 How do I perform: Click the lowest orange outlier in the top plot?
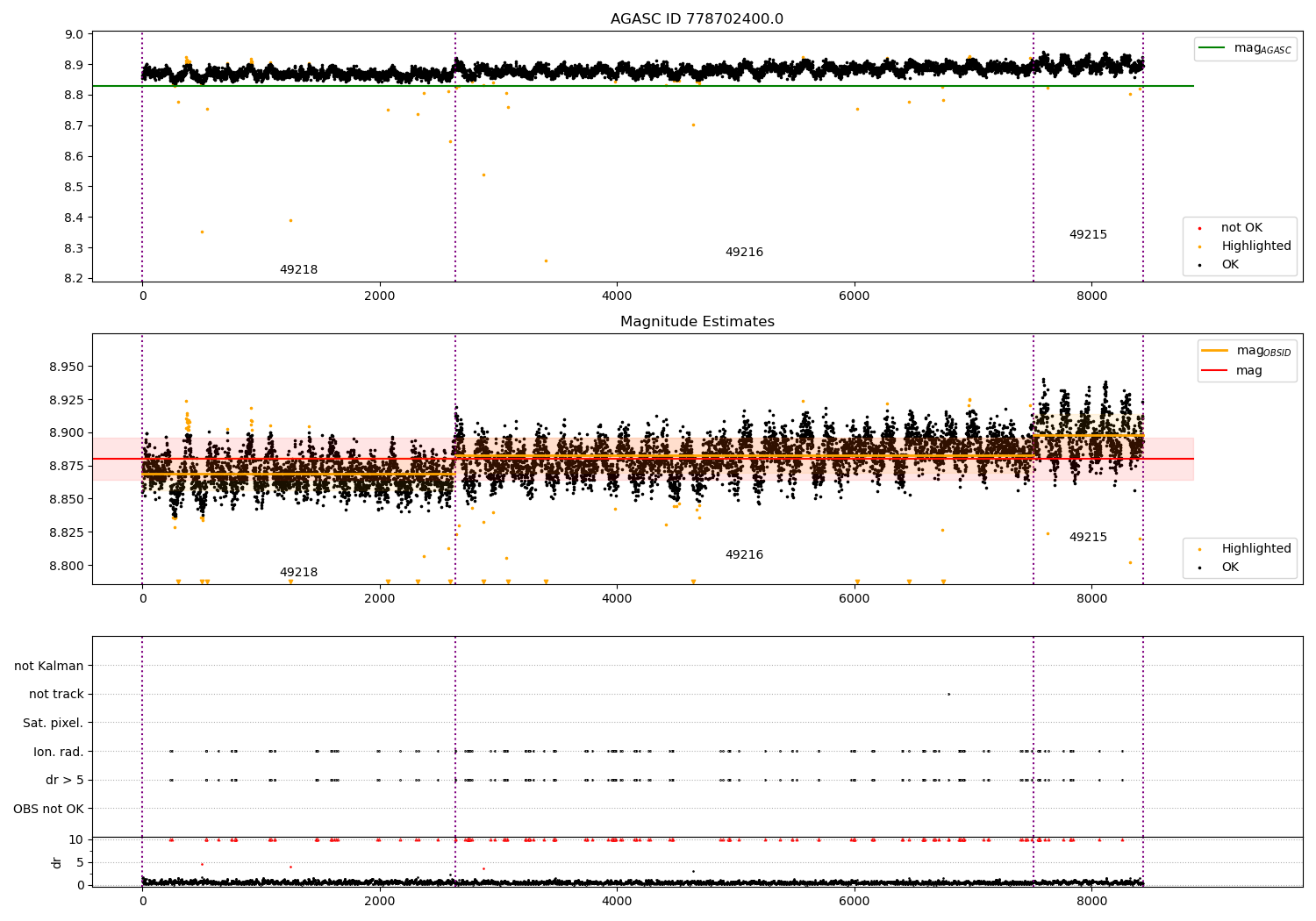(546, 261)
